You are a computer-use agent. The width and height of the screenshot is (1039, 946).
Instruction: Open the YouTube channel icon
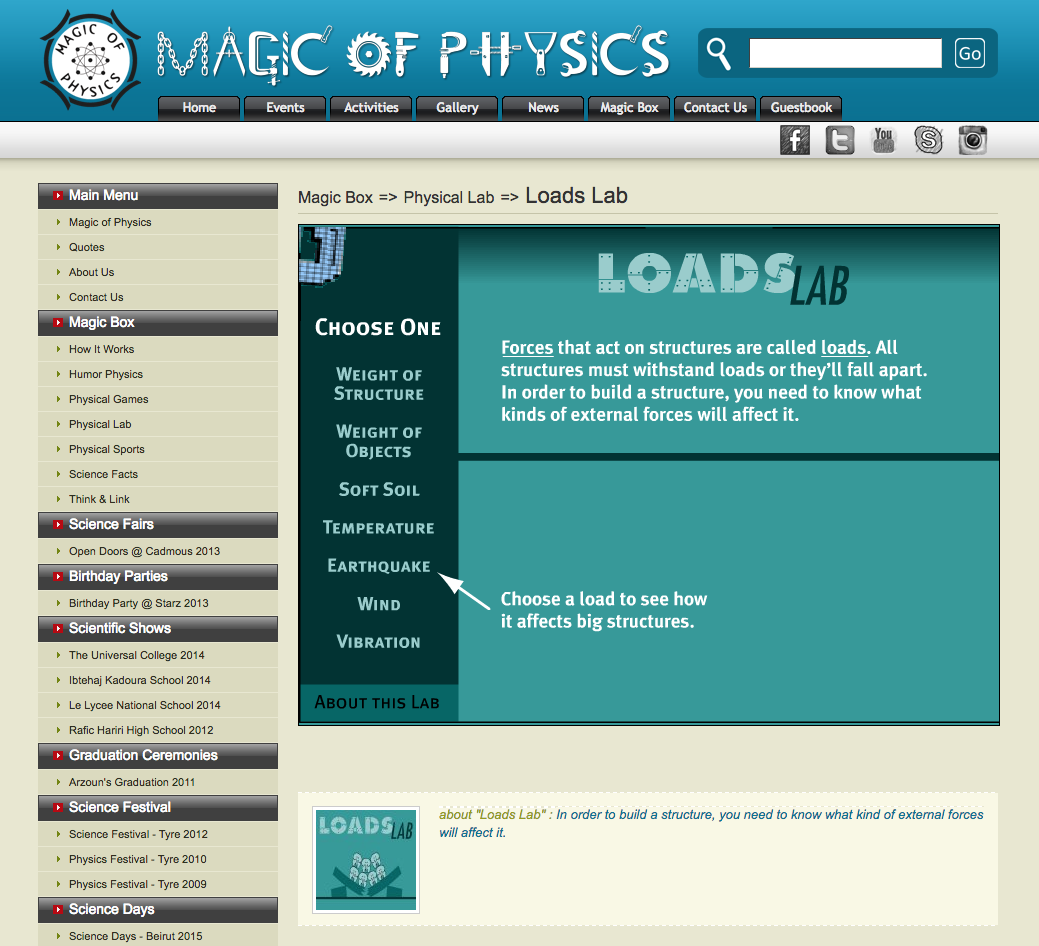pyautogui.click(x=883, y=140)
